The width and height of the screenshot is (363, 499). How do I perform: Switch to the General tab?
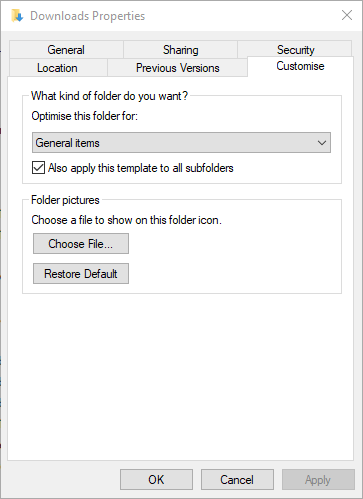(x=66, y=50)
